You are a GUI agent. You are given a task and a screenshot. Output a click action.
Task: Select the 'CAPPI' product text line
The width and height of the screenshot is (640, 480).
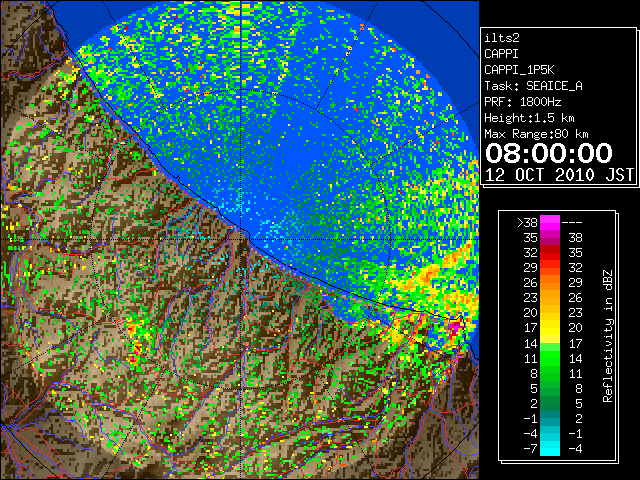501,54
